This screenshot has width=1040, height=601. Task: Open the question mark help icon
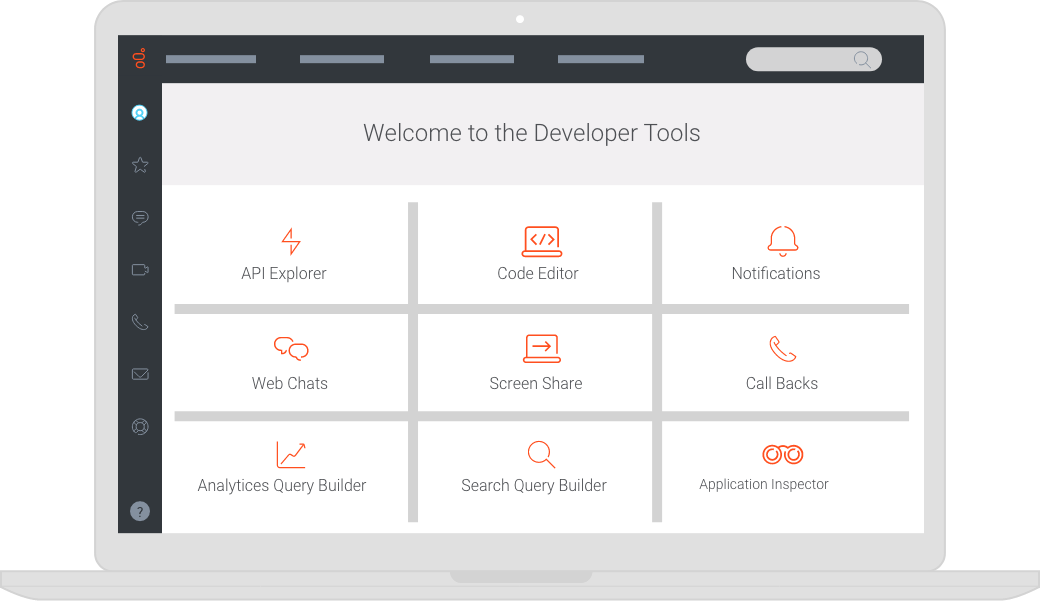point(140,511)
